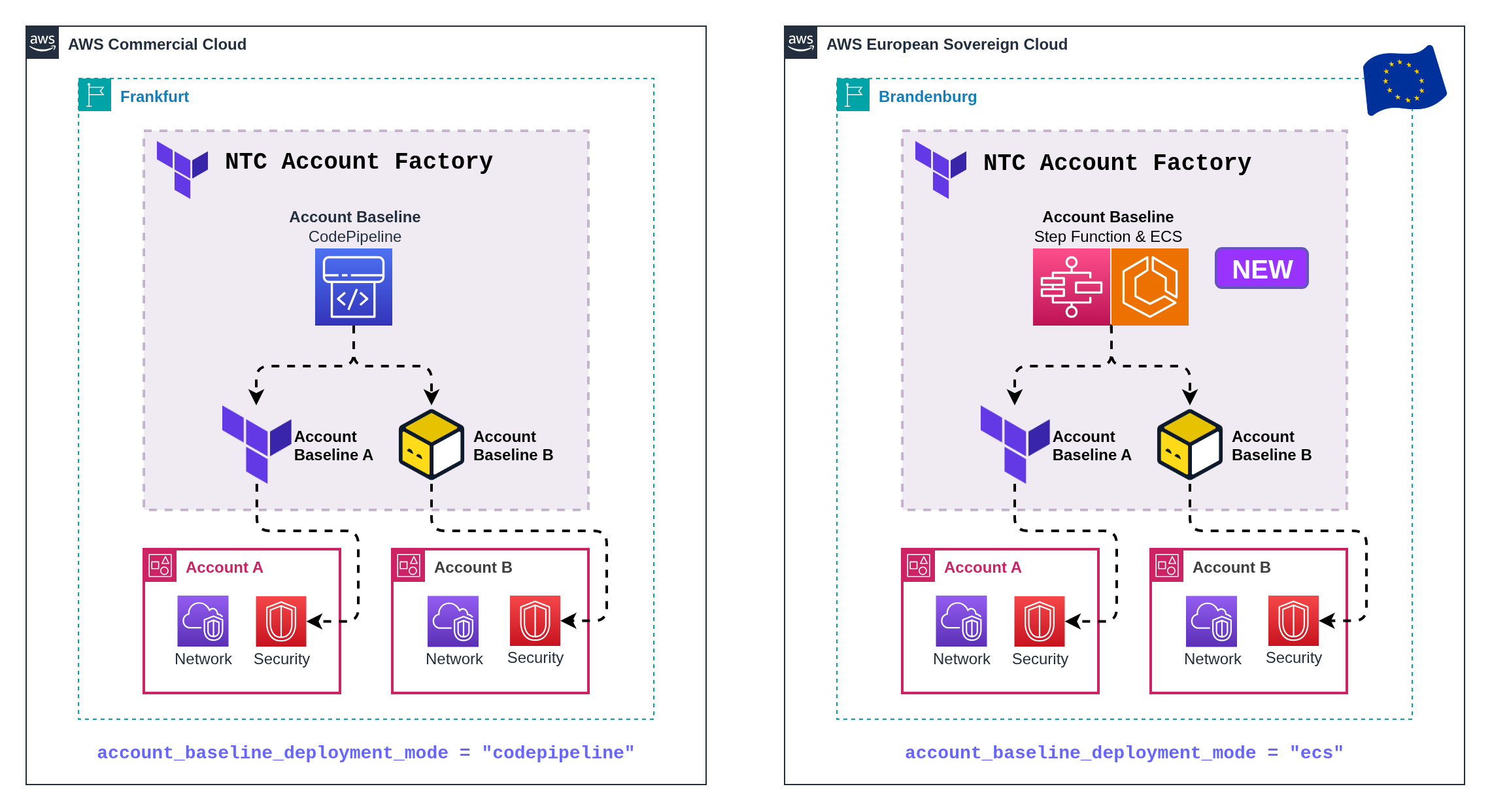
Task: Select Network icon in Frankfurt Account A
Action: point(203,621)
